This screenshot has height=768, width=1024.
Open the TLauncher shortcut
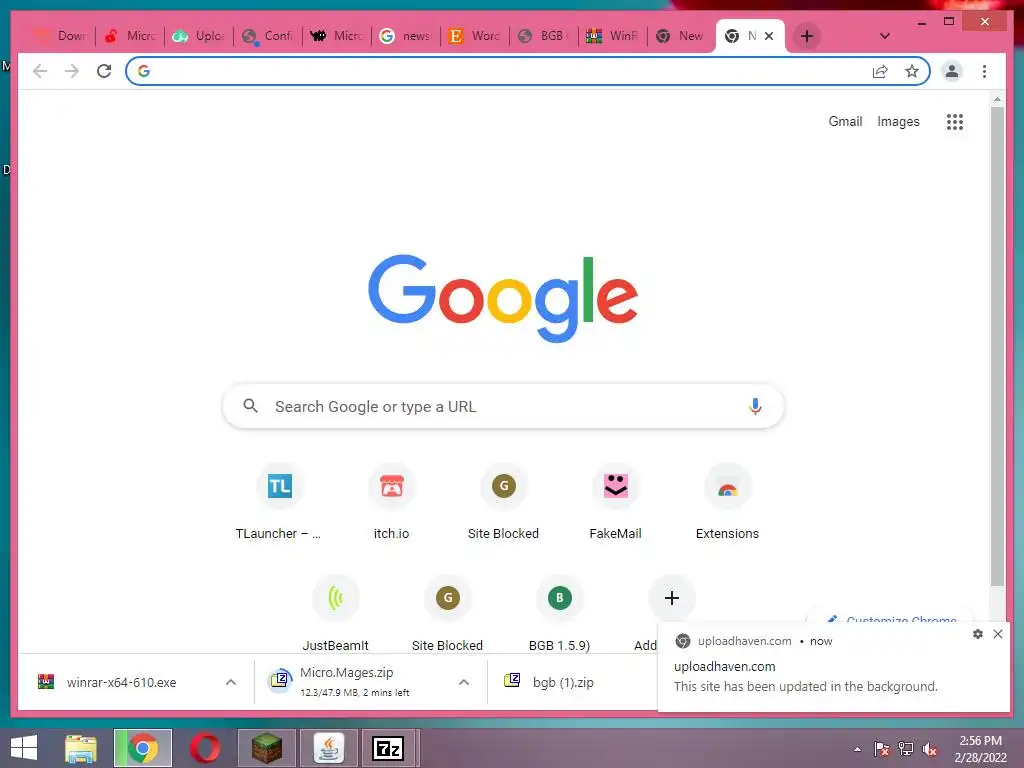click(x=279, y=503)
